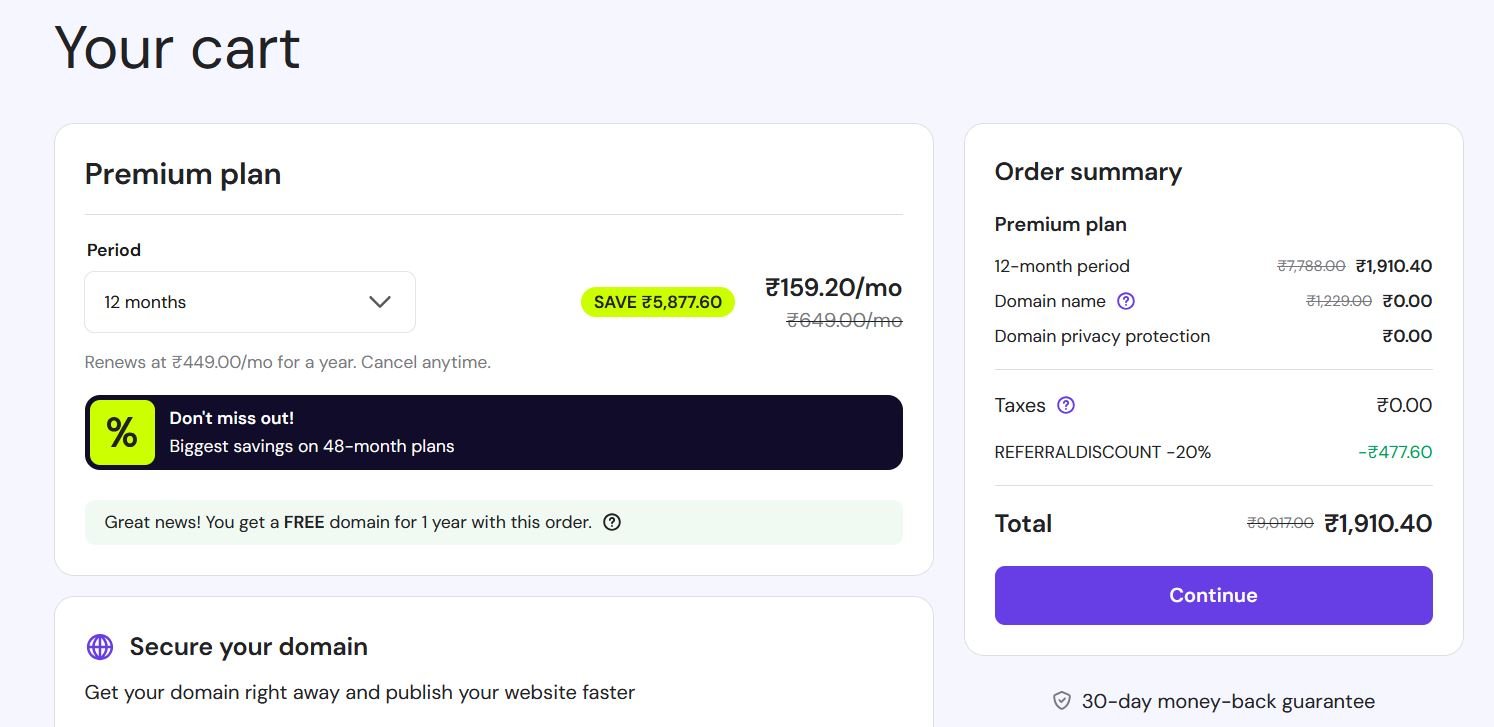This screenshot has height=727, width=1494.
Task: Click the ₹159.20/mo price
Action: pos(833,288)
